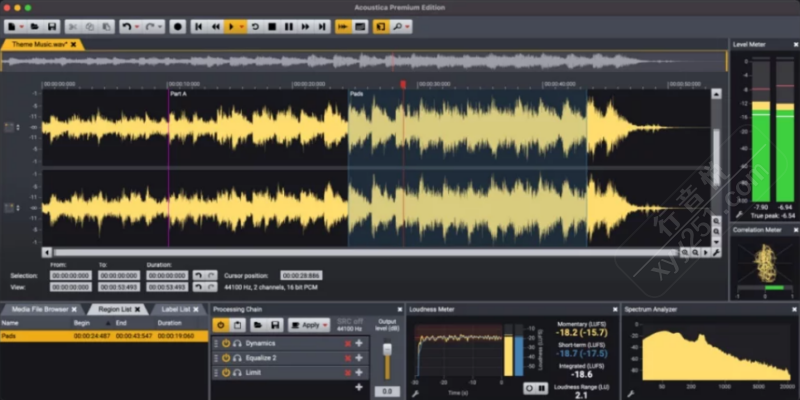Click the Part A marker label
The height and width of the screenshot is (400, 800).
click(x=178, y=94)
